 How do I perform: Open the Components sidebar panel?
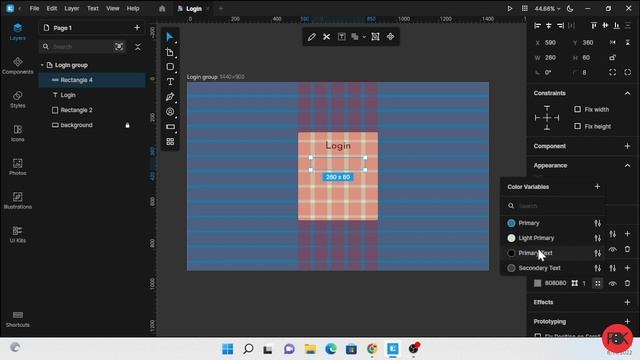[x=18, y=65]
